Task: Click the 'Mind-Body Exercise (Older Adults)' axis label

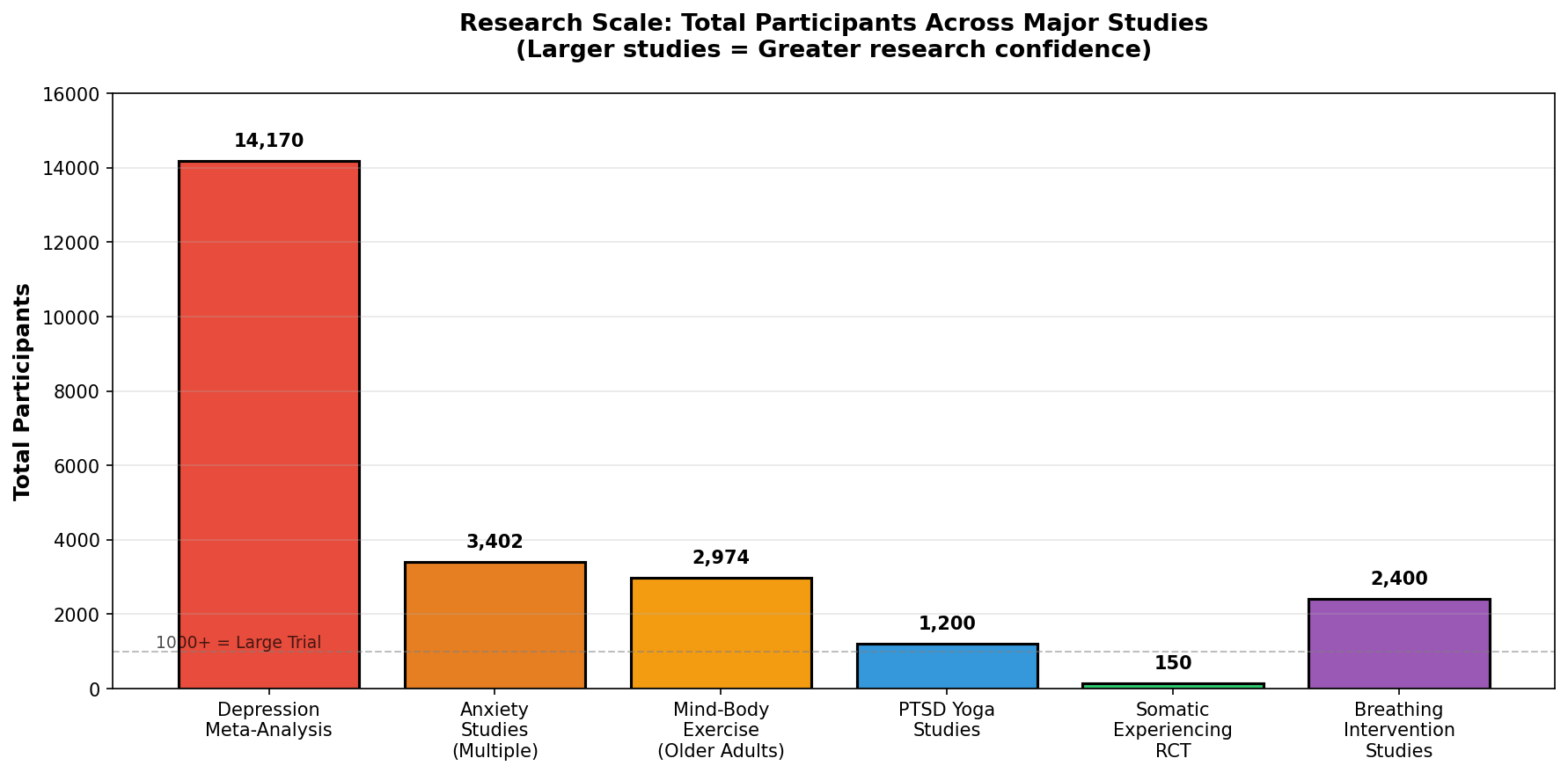Action: point(722,730)
